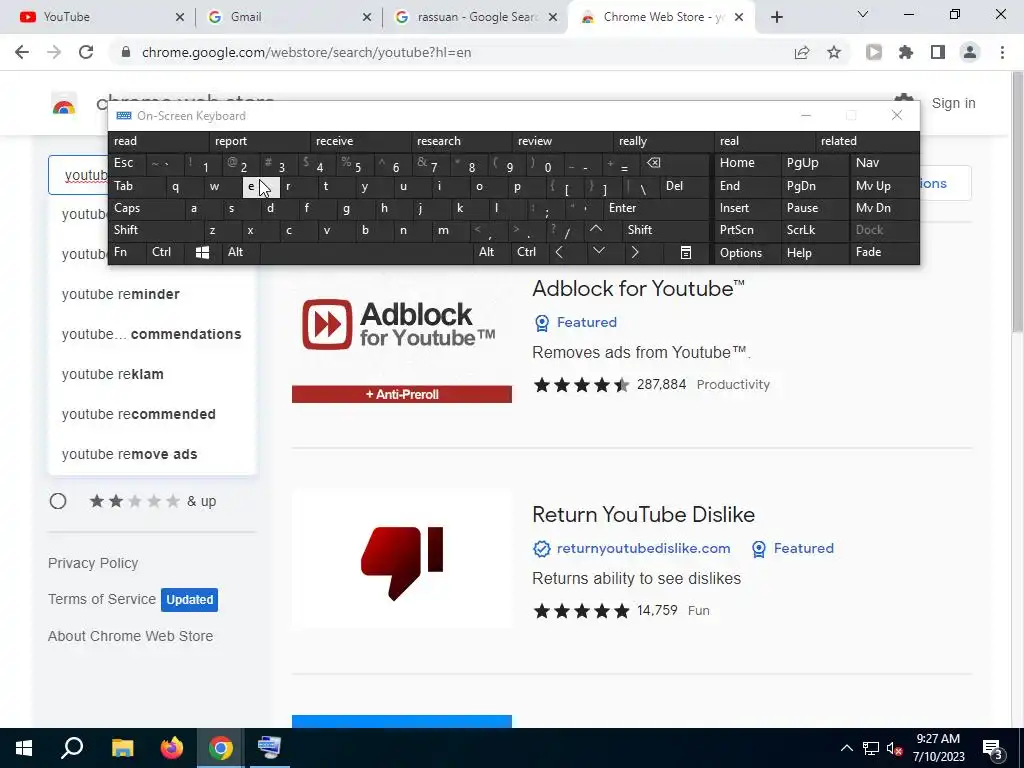Image resolution: width=1024 pixels, height=768 pixels.
Task: Show hidden system tray icons
Action: coord(846,748)
